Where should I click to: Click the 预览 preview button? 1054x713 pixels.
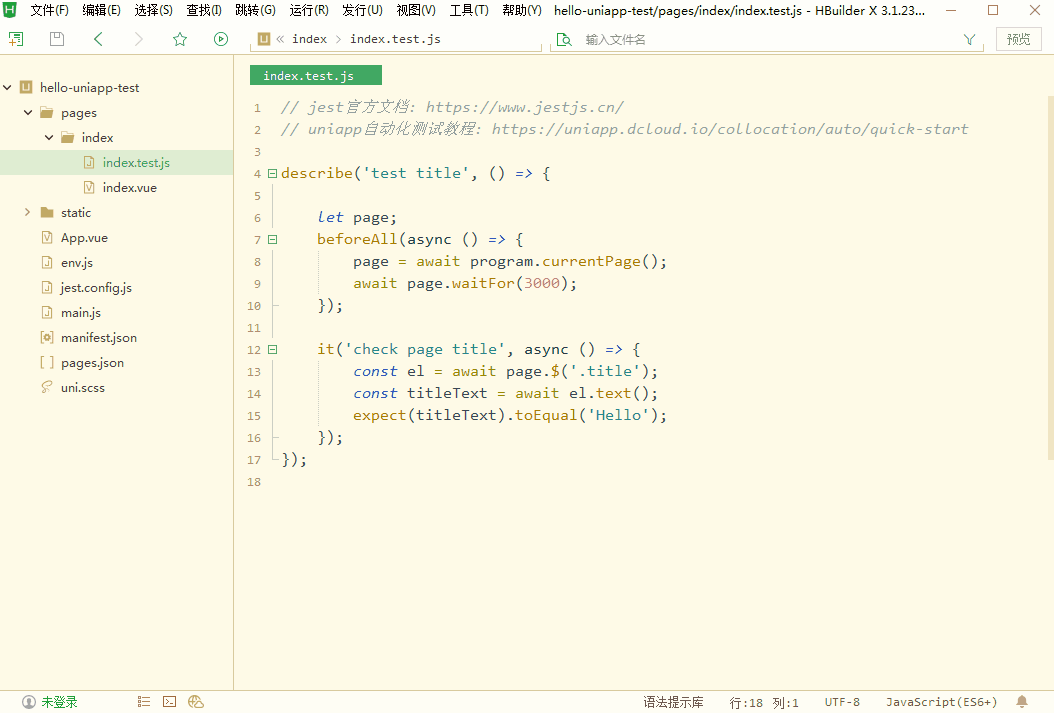point(1018,39)
